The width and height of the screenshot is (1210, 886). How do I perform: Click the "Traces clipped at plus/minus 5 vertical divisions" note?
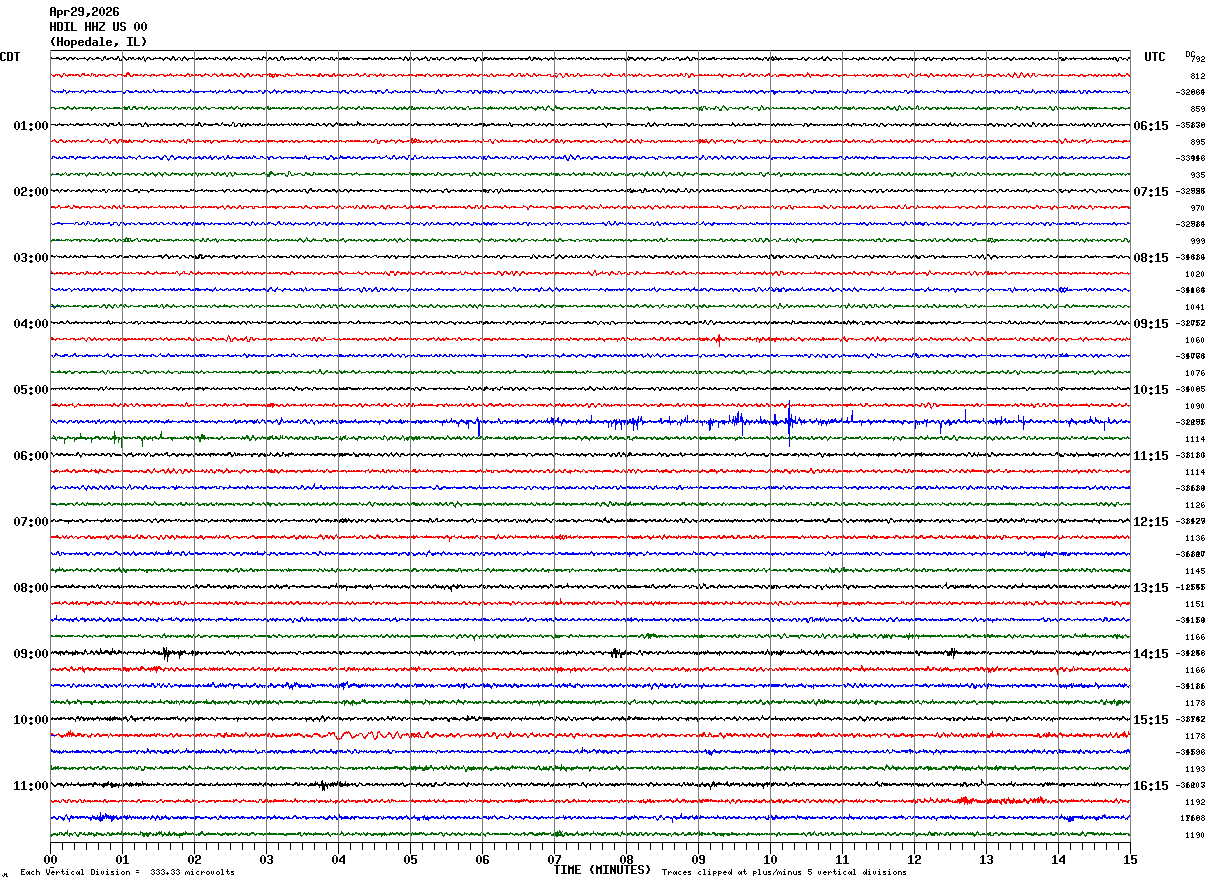pos(784,872)
